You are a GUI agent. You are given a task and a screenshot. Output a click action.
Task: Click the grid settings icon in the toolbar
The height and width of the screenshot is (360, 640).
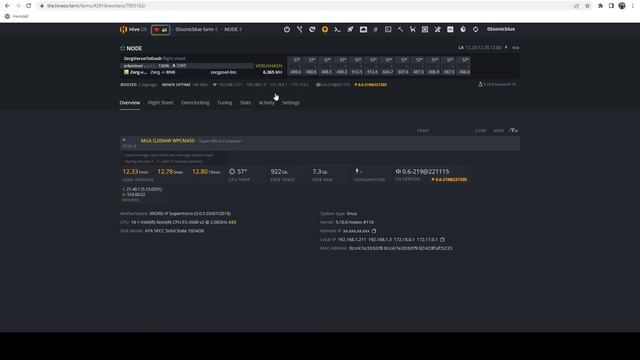click(x=425, y=29)
